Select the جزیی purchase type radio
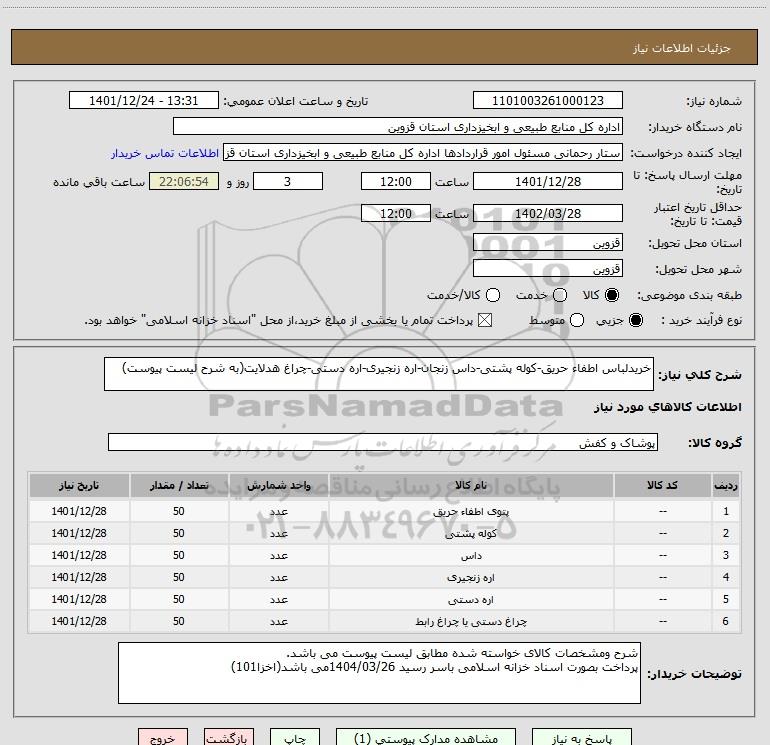 point(636,320)
